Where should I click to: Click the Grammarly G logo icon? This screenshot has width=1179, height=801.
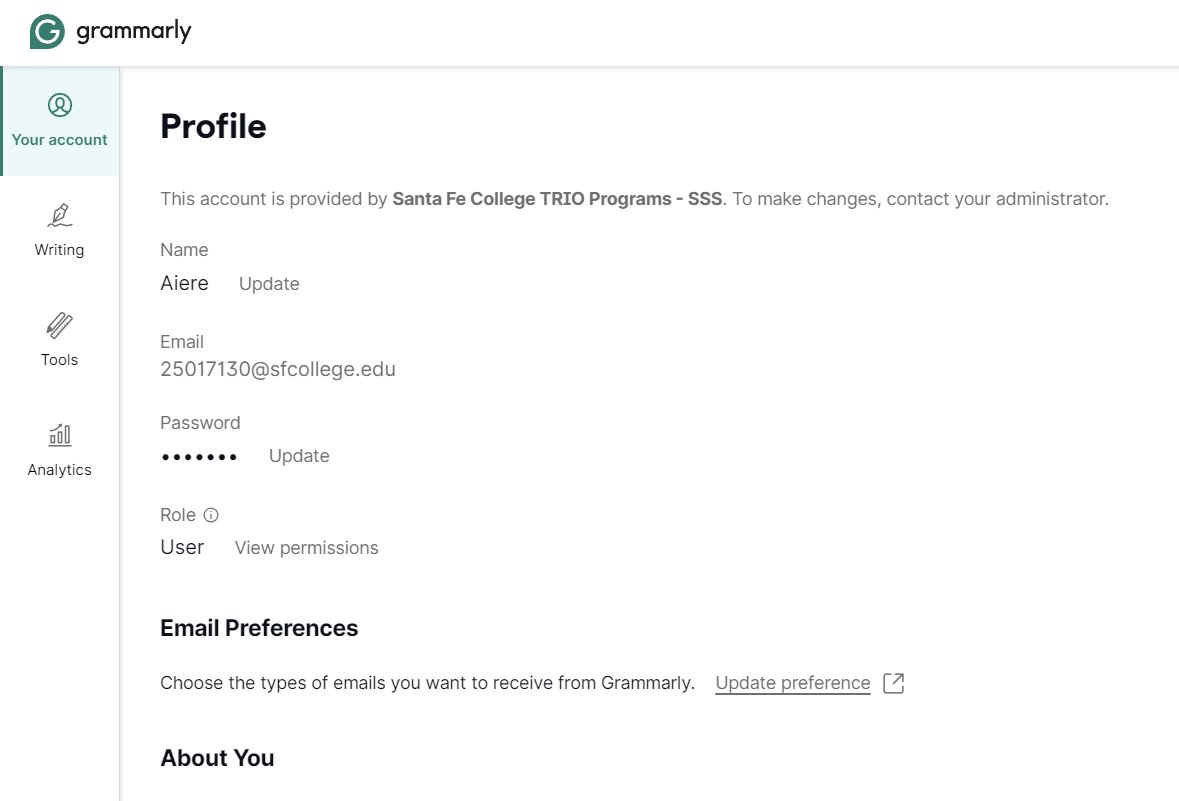47,32
